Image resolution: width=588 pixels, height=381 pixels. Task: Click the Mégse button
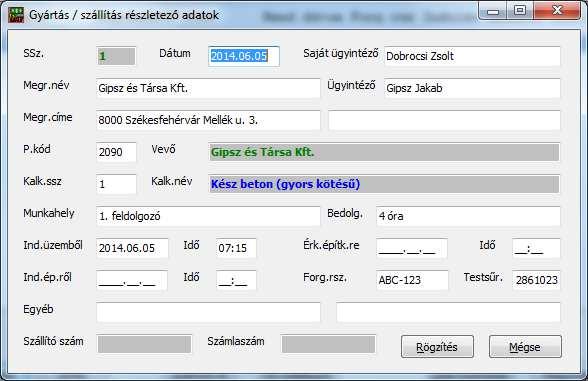coord(525,346)
